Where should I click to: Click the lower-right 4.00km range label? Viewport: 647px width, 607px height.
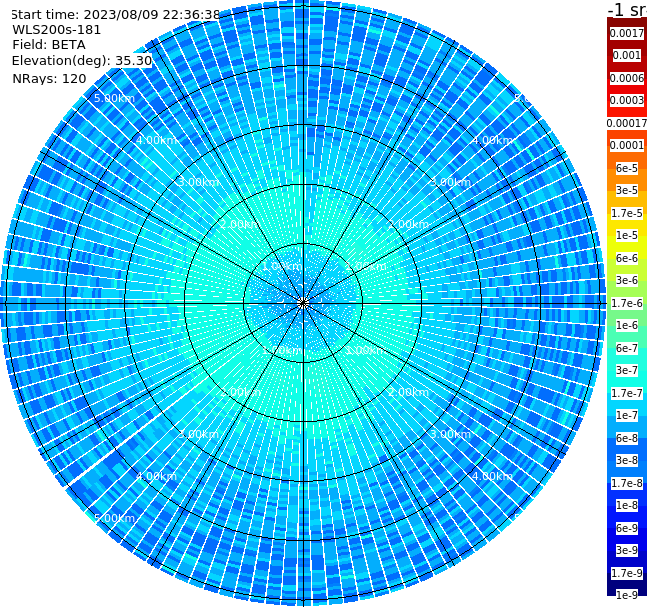492,476
